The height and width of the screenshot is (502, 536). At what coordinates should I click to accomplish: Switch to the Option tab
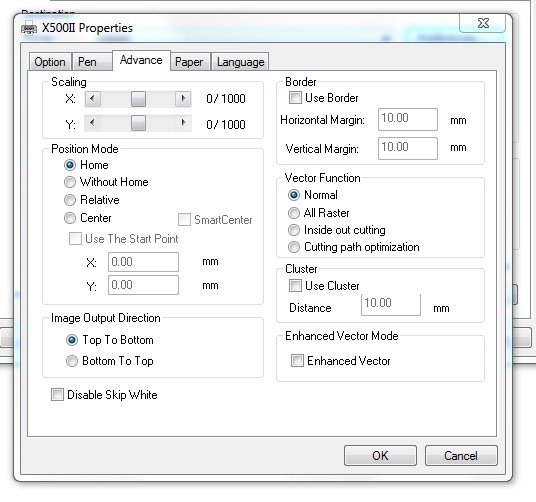(x=50, y=62)
